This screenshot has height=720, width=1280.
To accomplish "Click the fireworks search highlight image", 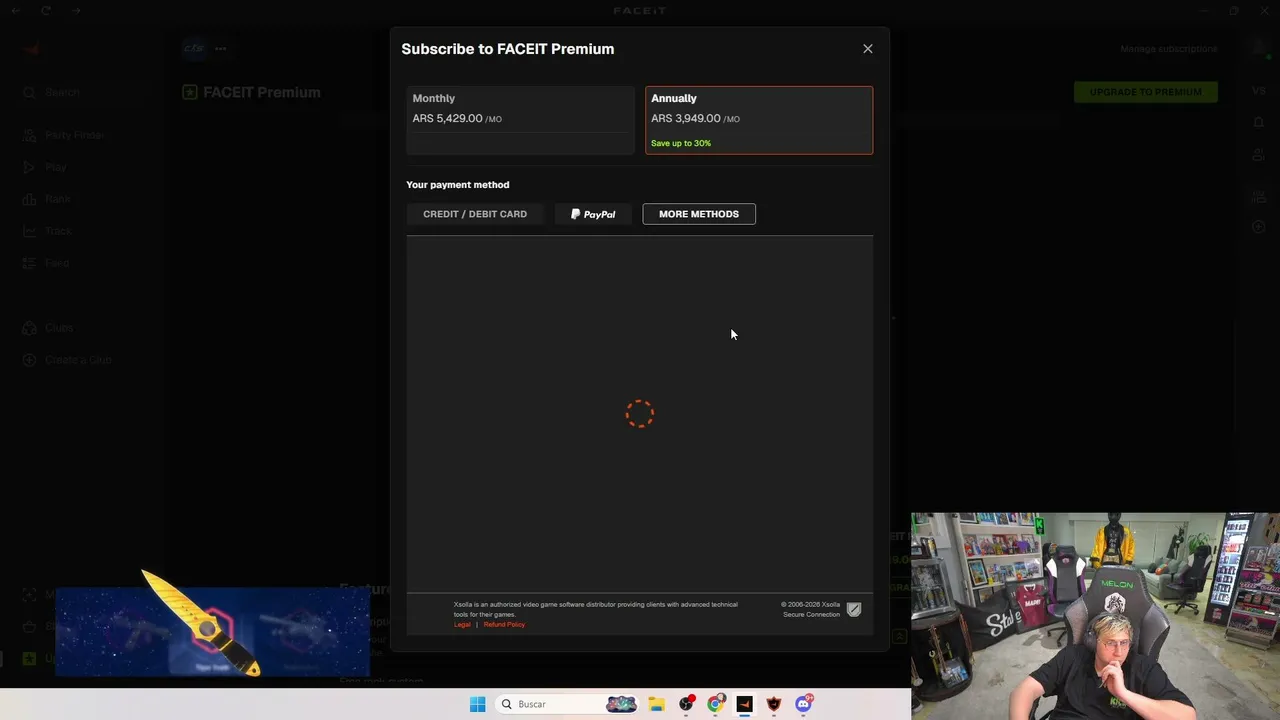I will tap(621, 704).
